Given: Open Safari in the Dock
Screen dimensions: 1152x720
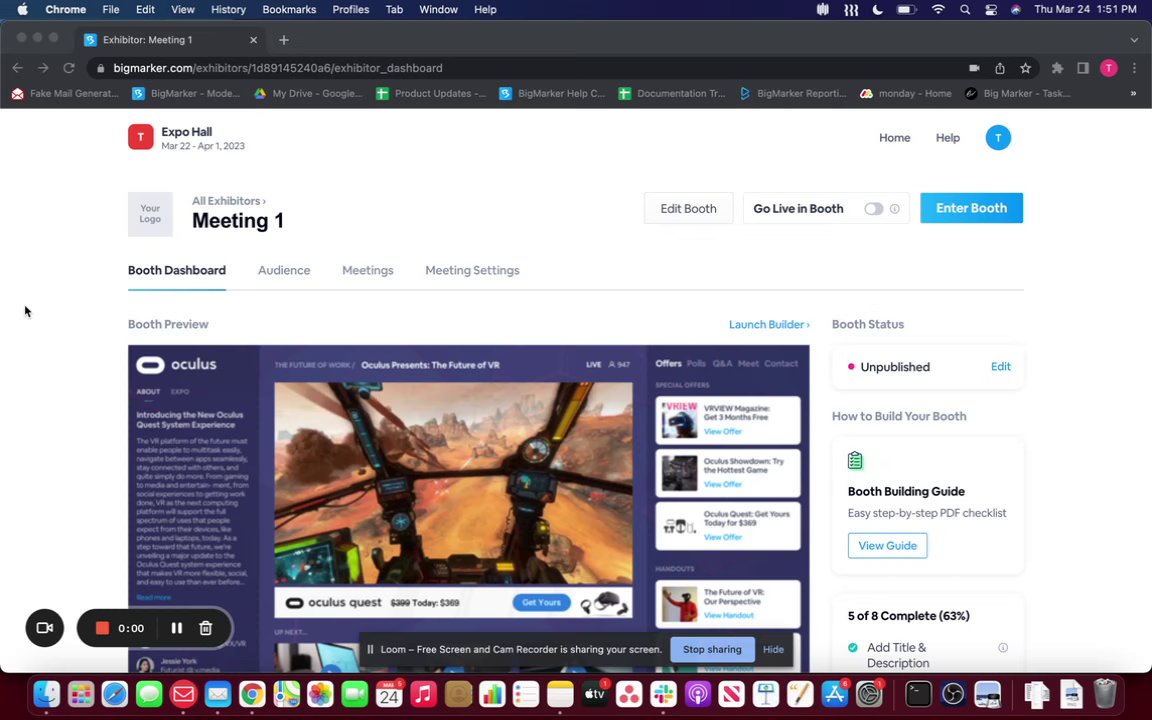Looking at the screenshot, I should (115, 694).
